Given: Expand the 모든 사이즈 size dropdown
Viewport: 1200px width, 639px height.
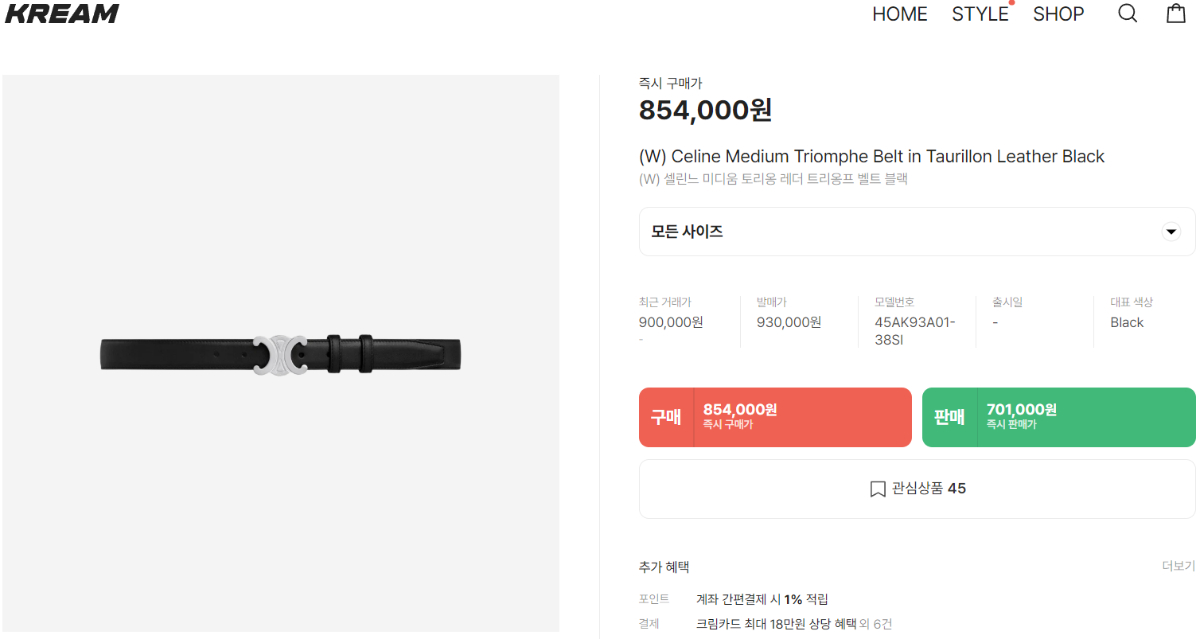Looking at the screenshot, I should (916, 232).
